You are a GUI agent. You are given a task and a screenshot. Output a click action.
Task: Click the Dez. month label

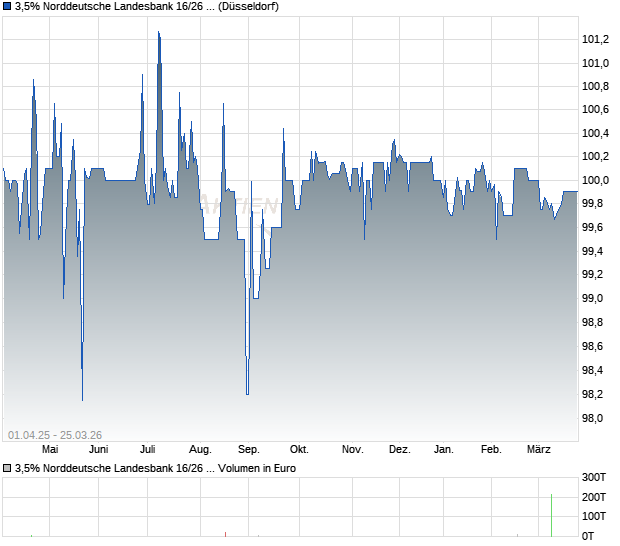[399, 449]
